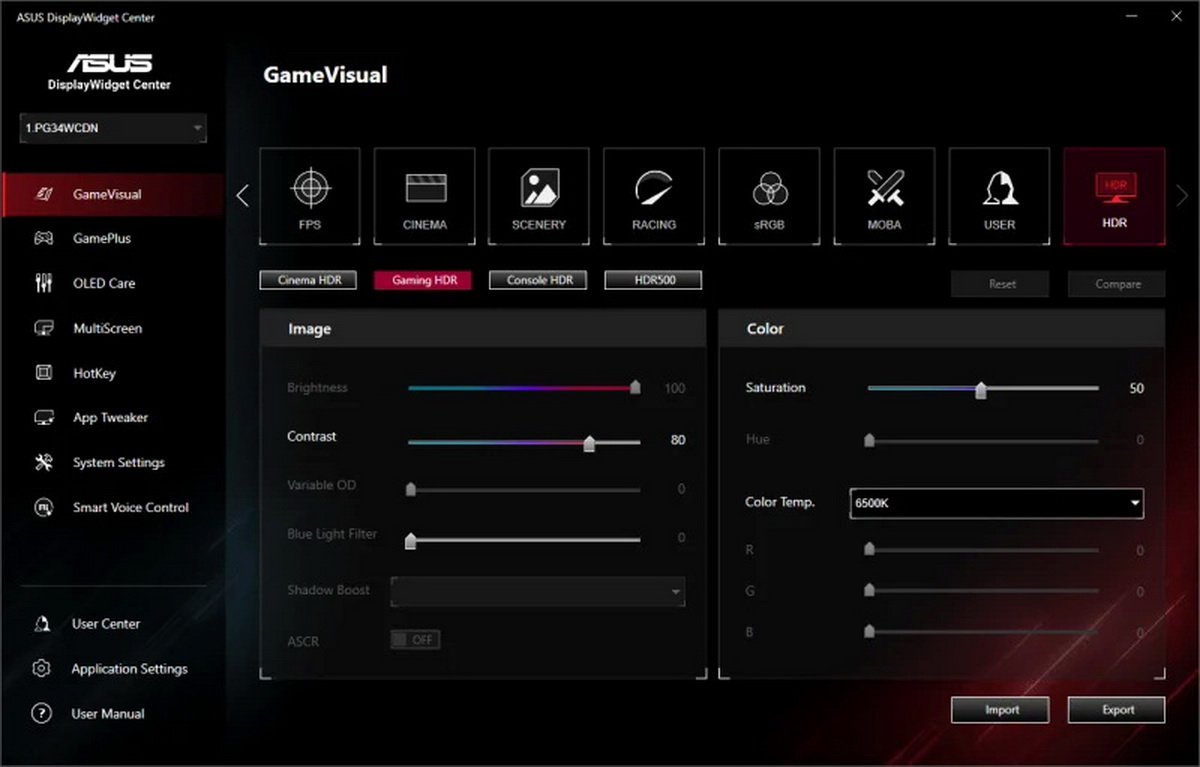The image size is (1200, 767).
Task: Open the monitor selector PG34WCDN dropdown
Action: (113, 128)
